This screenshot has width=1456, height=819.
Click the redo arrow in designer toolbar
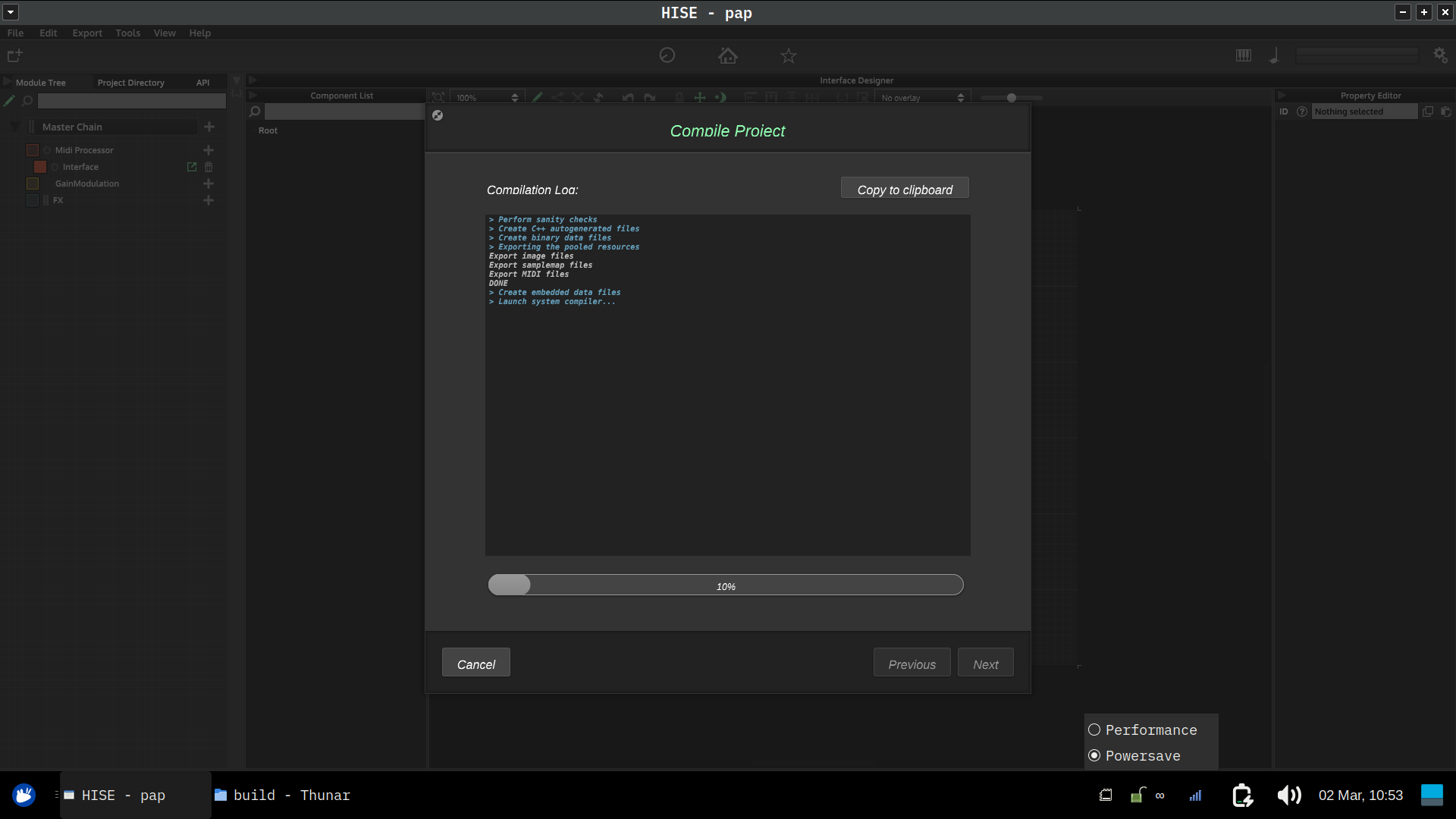(x=650, y=98)
